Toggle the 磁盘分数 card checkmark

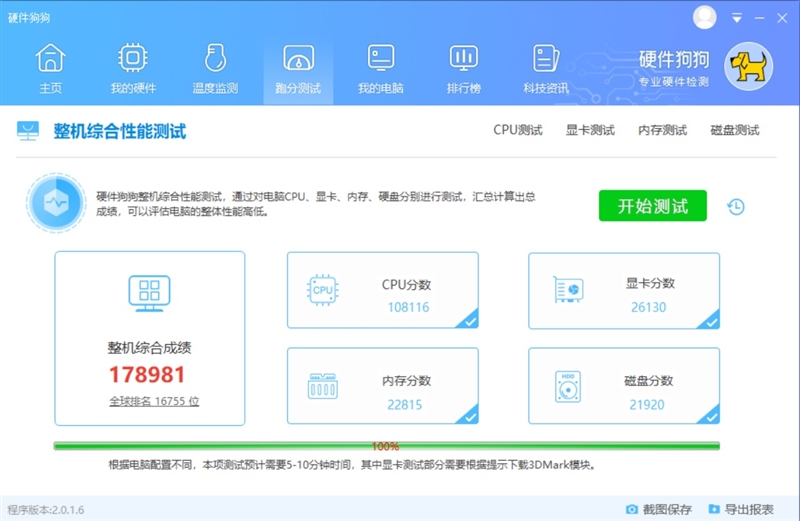(710, 415)
